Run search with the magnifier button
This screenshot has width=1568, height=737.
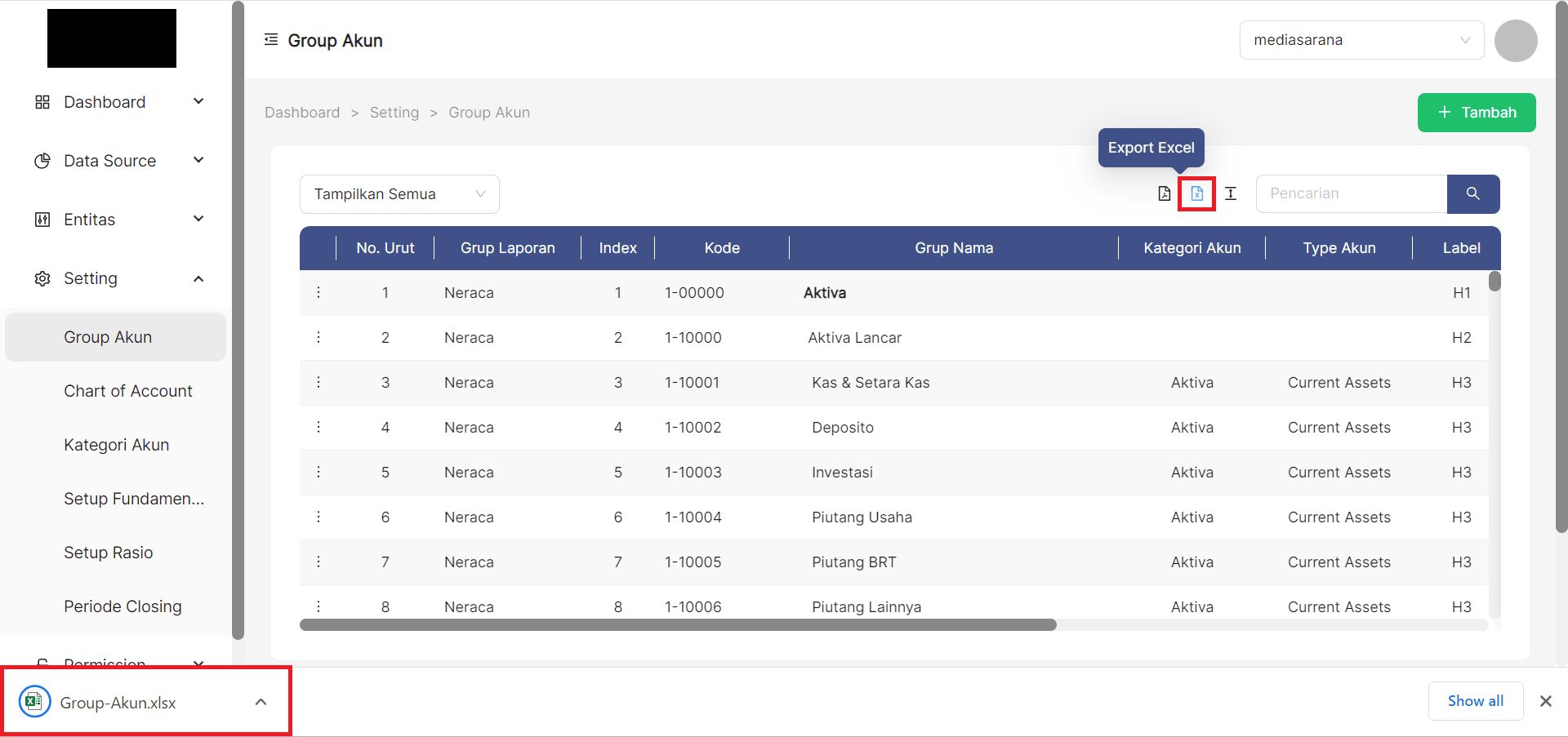click(x=1472, y=193)
